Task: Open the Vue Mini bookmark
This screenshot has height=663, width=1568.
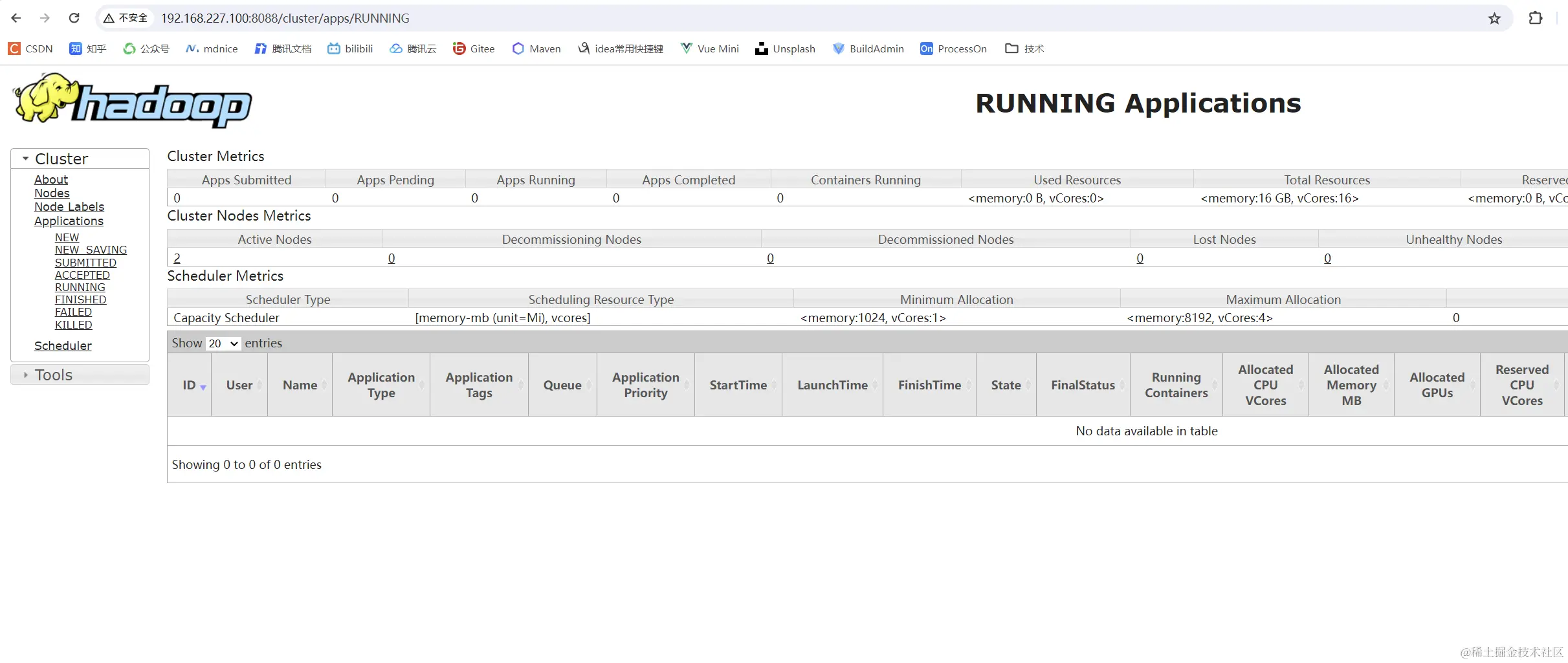Action: pos(710,49)
